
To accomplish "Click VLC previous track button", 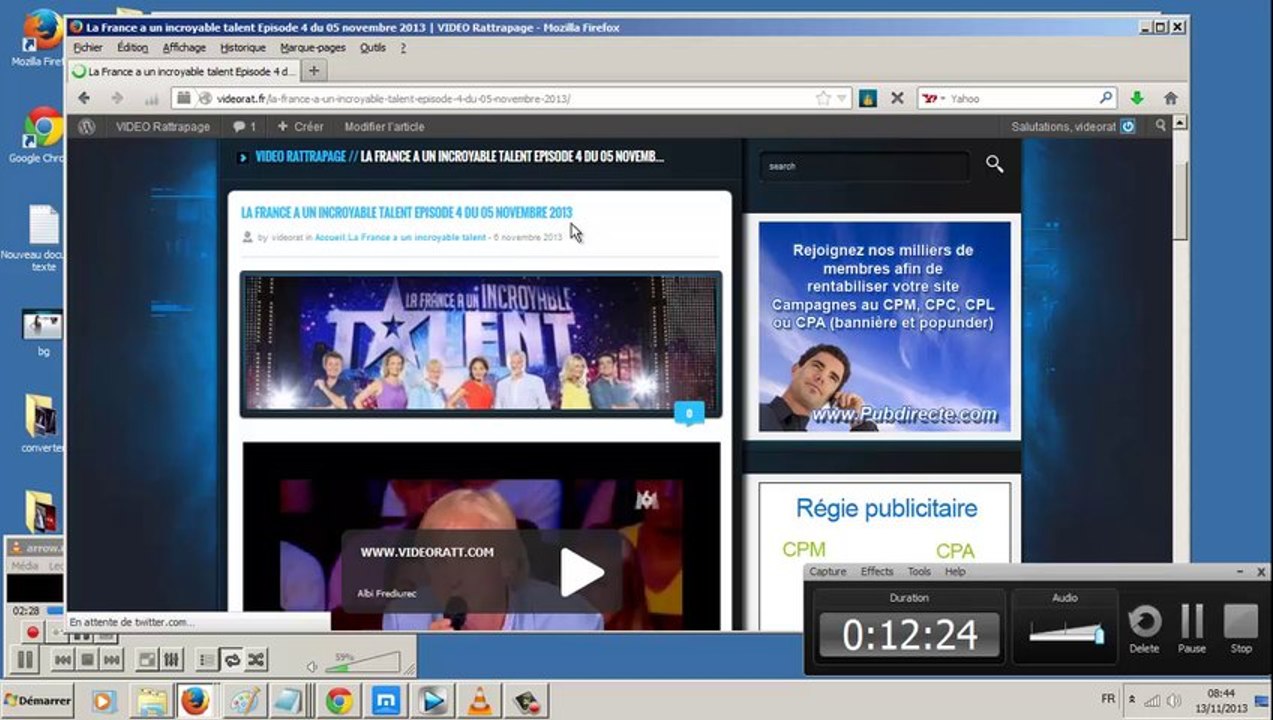I will click(x=62, y=660).
